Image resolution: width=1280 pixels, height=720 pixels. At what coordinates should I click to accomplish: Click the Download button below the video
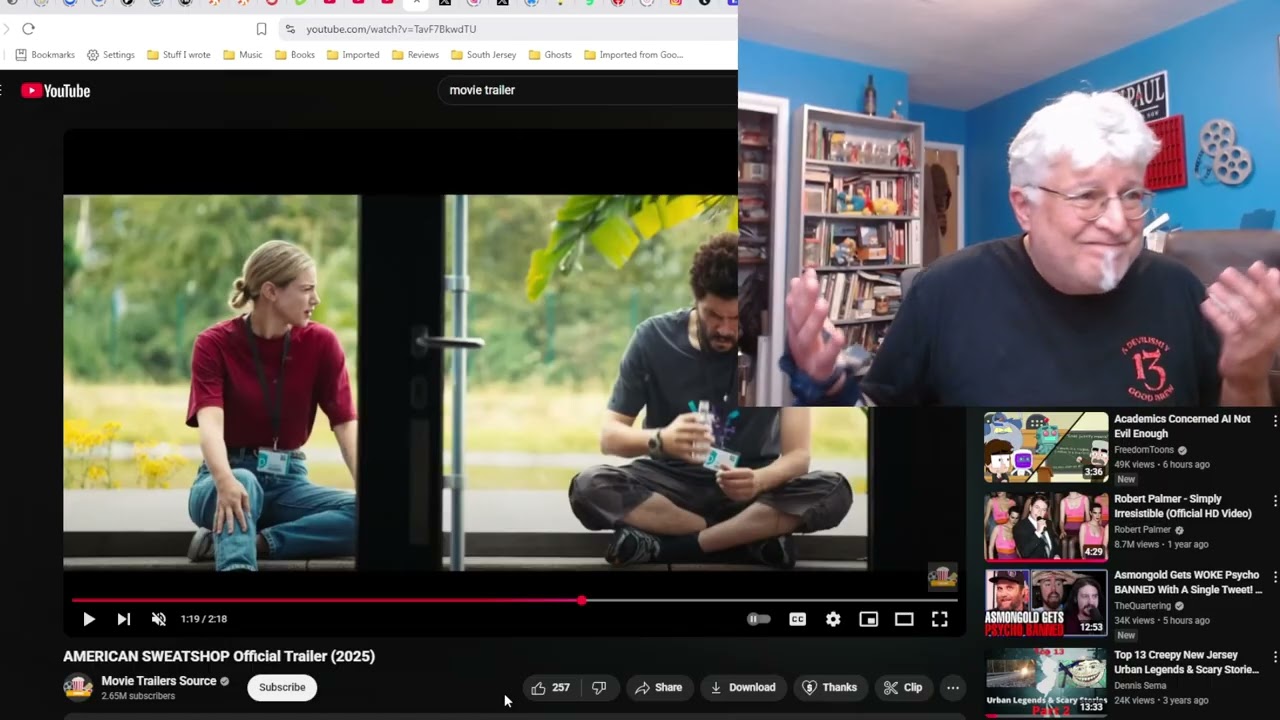pyautogui.click(x=743, y=687)
